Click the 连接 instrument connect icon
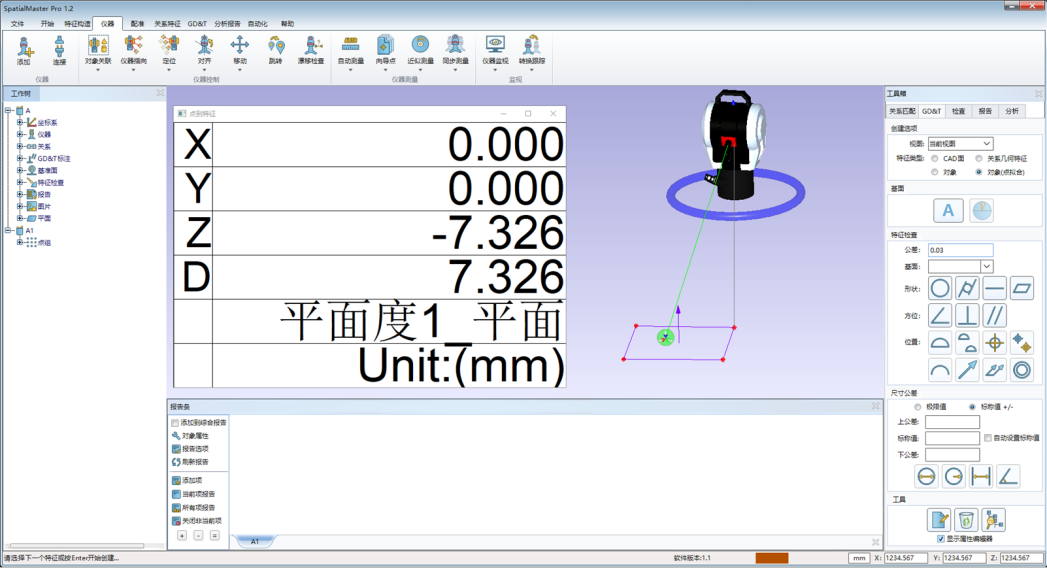Viewport: 1047px width, 568px height. pos(59,49)
